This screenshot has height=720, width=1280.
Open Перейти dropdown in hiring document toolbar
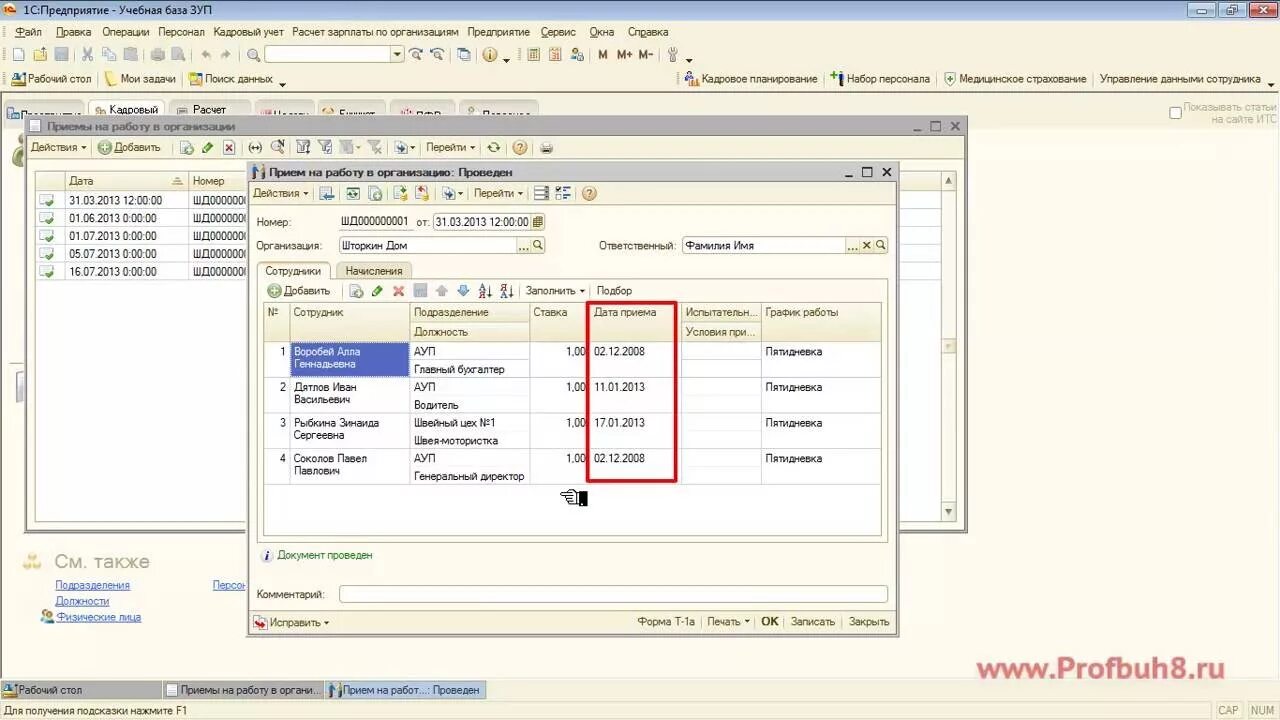(x=498, y=193)
